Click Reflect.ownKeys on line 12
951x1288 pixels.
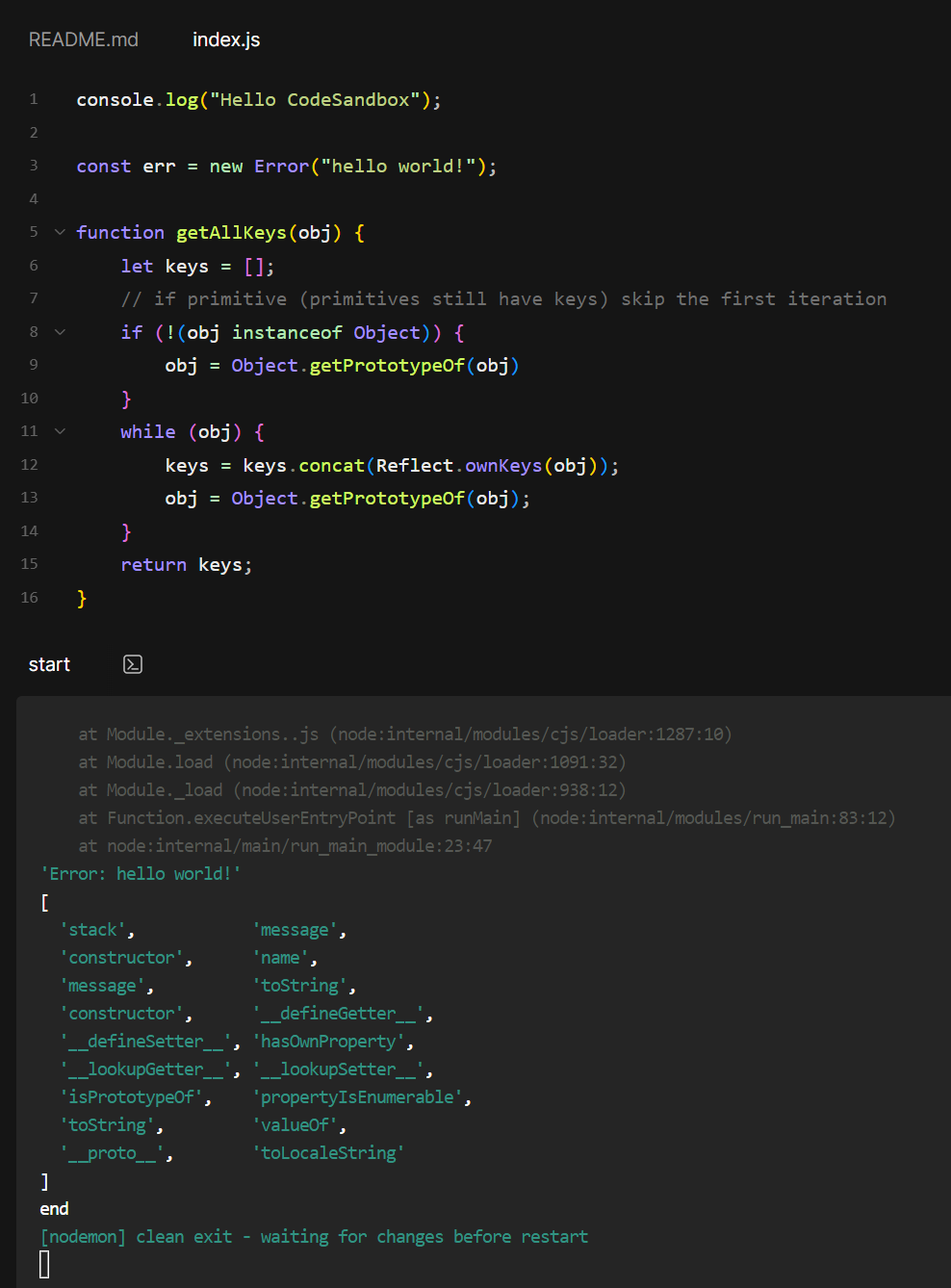(459, 465)
